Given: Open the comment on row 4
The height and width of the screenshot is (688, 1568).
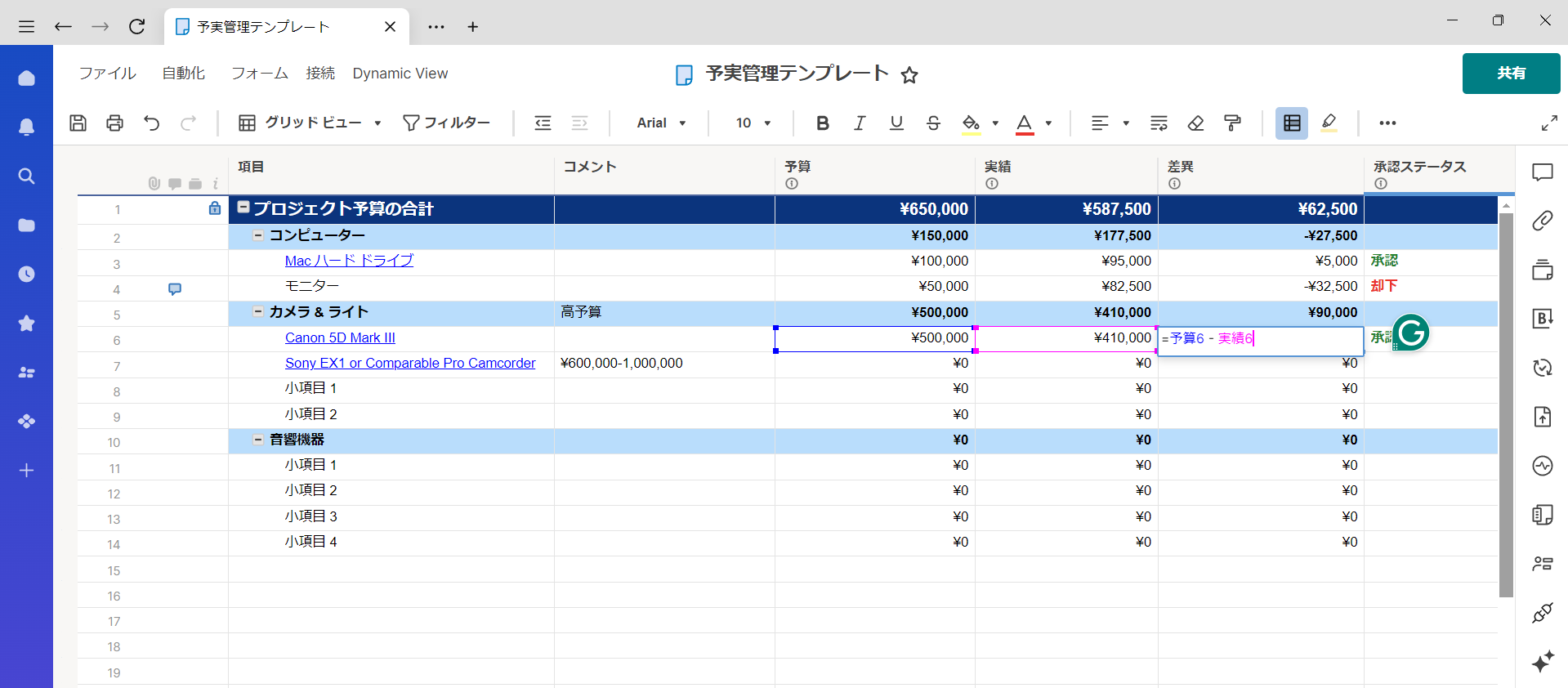Looking at the screenshot, I should coord(174,288).
